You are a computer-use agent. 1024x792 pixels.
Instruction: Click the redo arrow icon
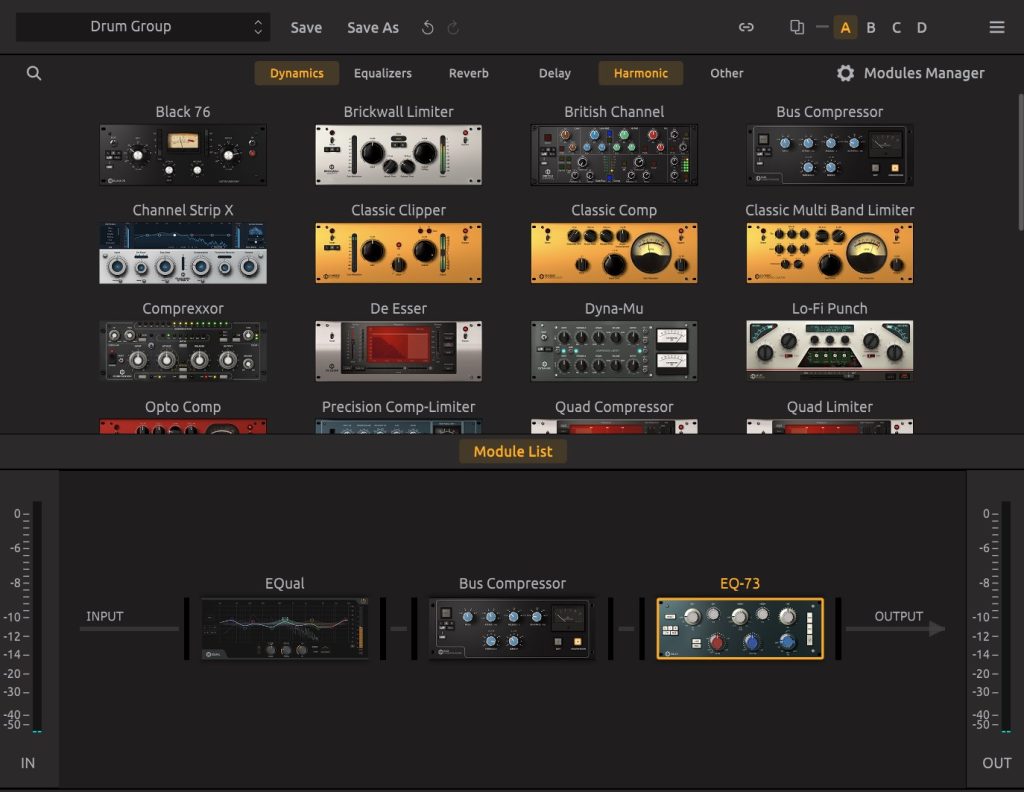click(x=453, y=28)
